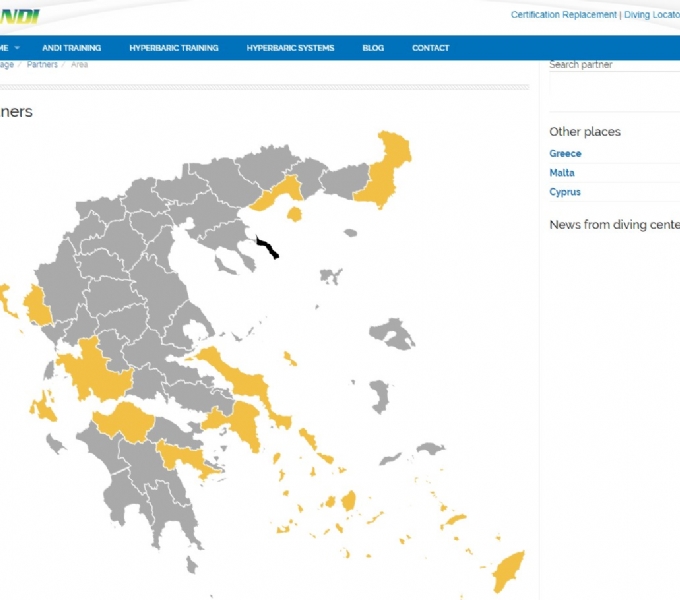Click the Diving Locator link
The image size is (680, 600).
pos(651,15)
